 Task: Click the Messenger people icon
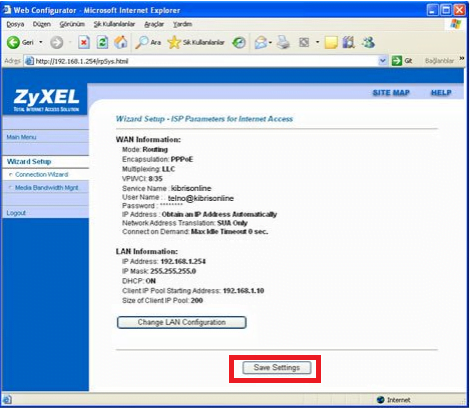coord(369,42)
